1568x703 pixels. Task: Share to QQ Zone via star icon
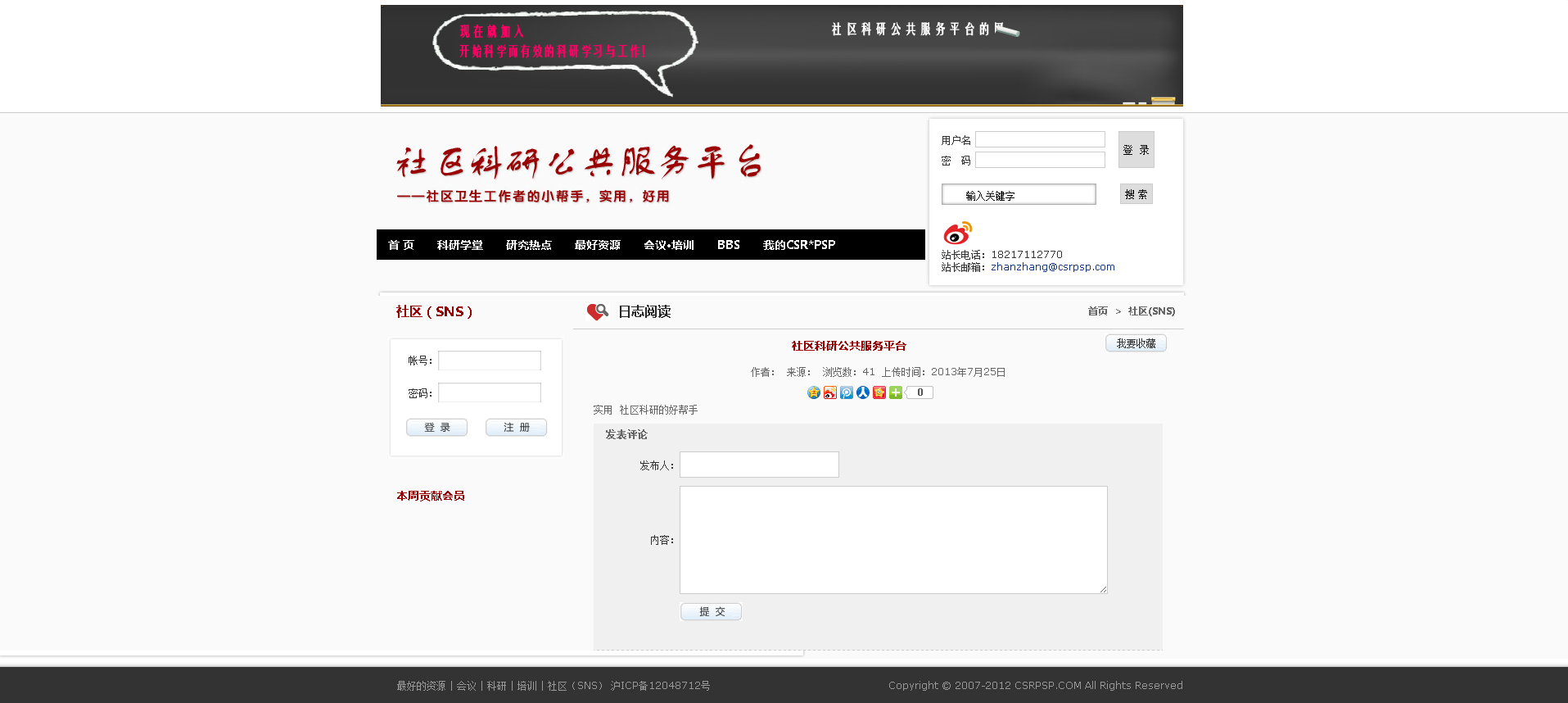point(813,392)
